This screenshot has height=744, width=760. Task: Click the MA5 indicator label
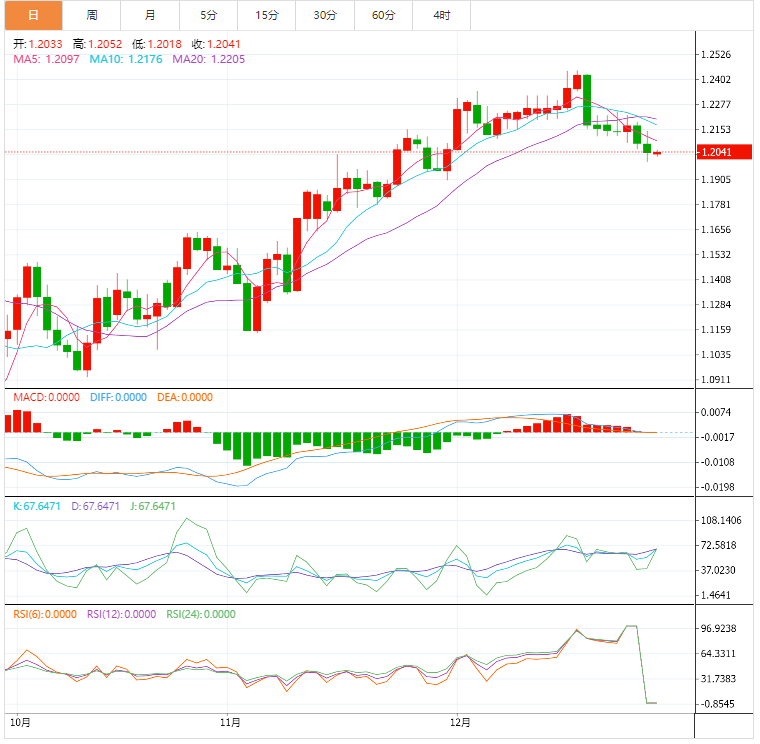[x=47, y=59]
